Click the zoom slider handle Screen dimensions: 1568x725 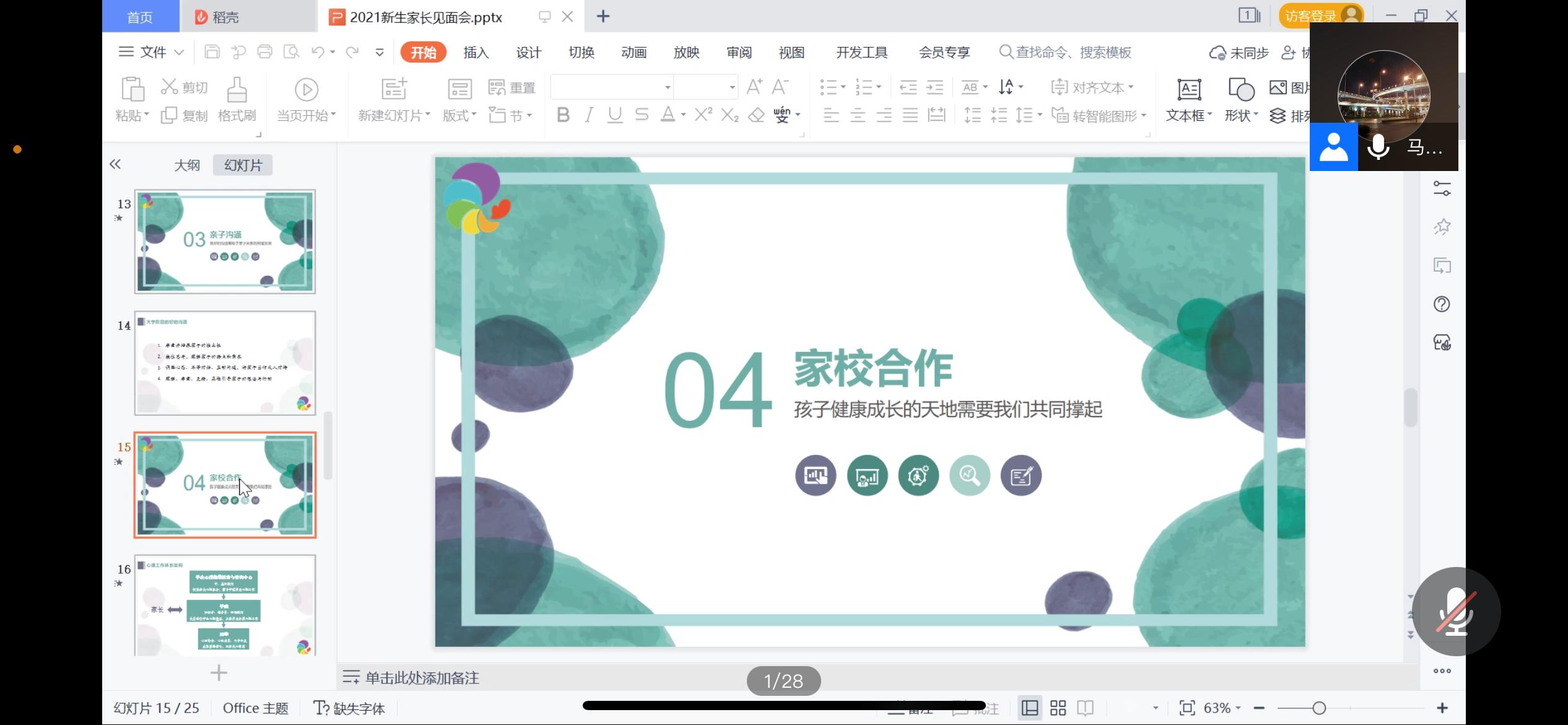tap(1319, 708)
